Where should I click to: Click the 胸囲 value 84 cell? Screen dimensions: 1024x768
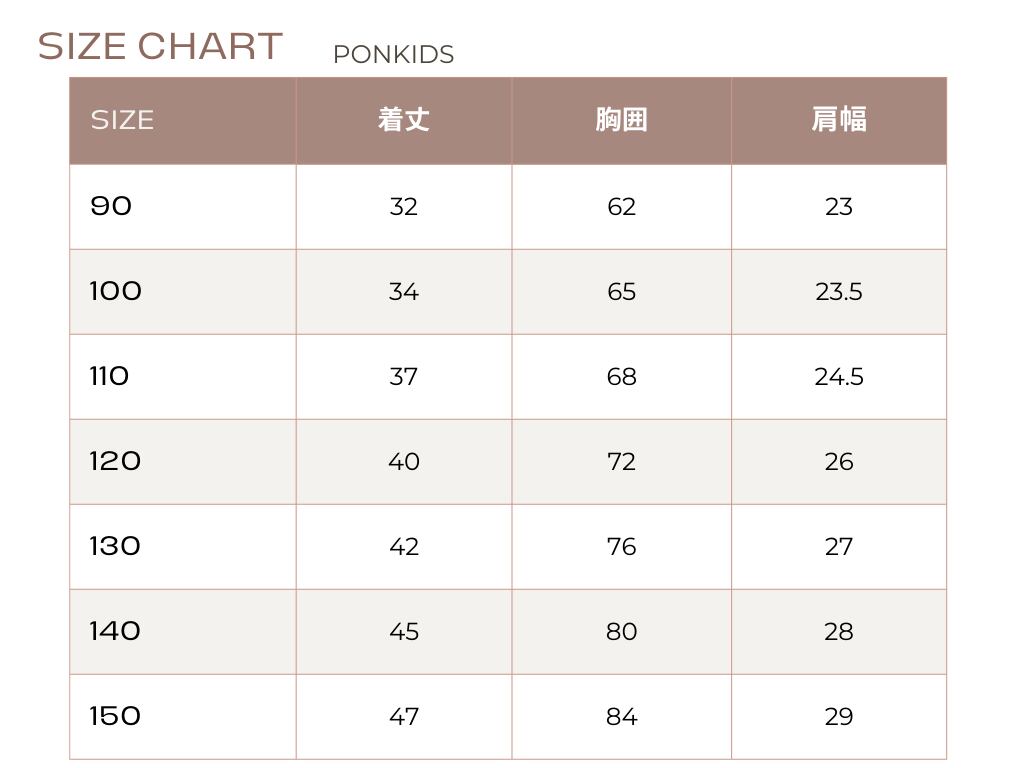coord(621,717)
